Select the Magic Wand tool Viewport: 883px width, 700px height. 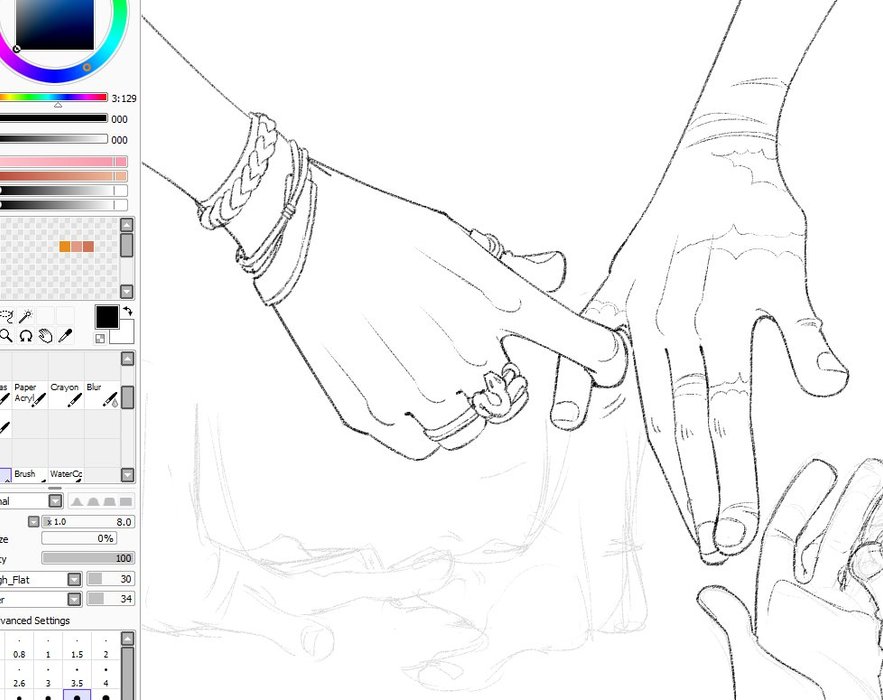26,316
